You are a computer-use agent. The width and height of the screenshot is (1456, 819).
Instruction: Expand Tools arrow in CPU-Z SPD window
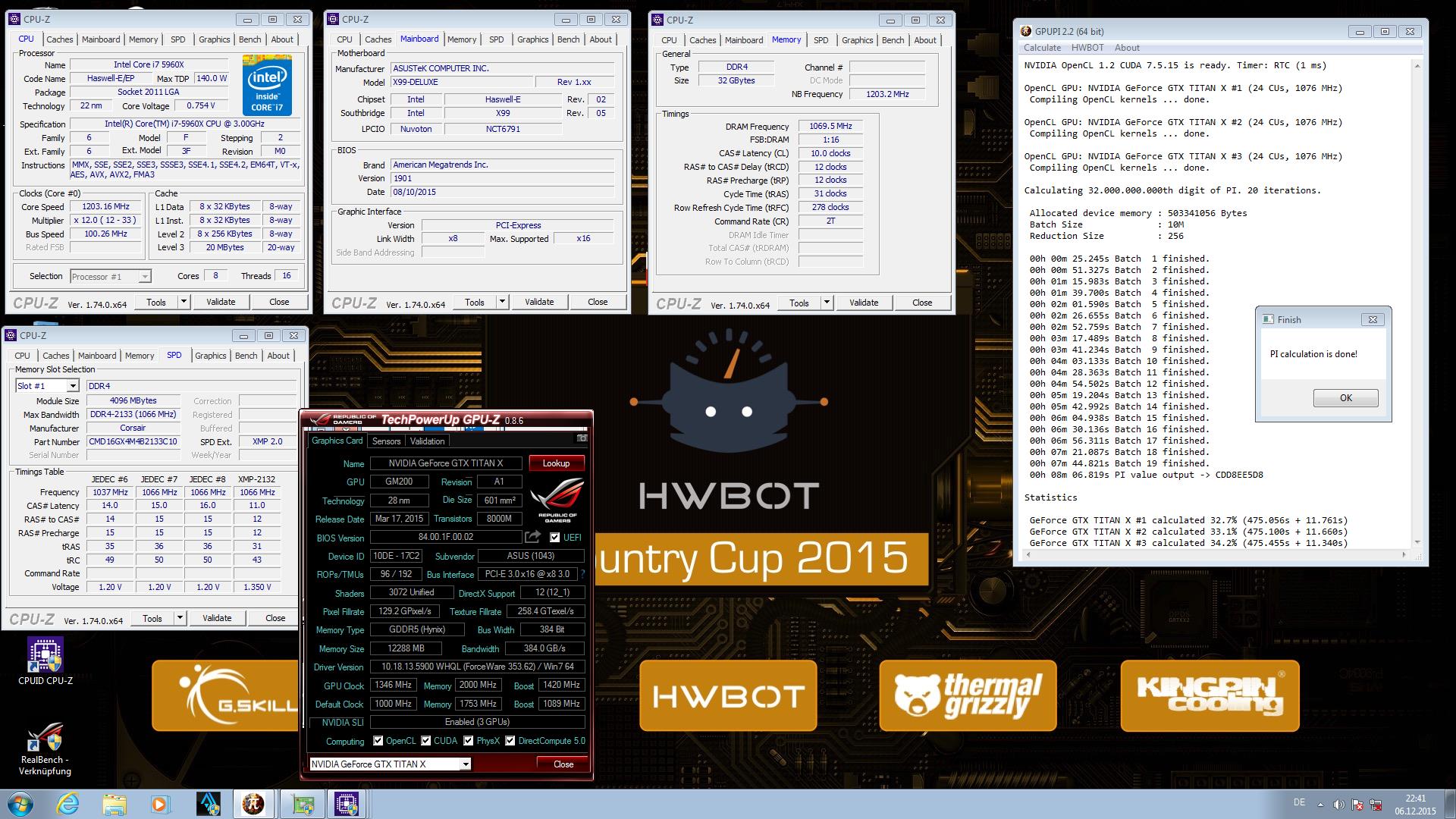[x=180, y=618]
